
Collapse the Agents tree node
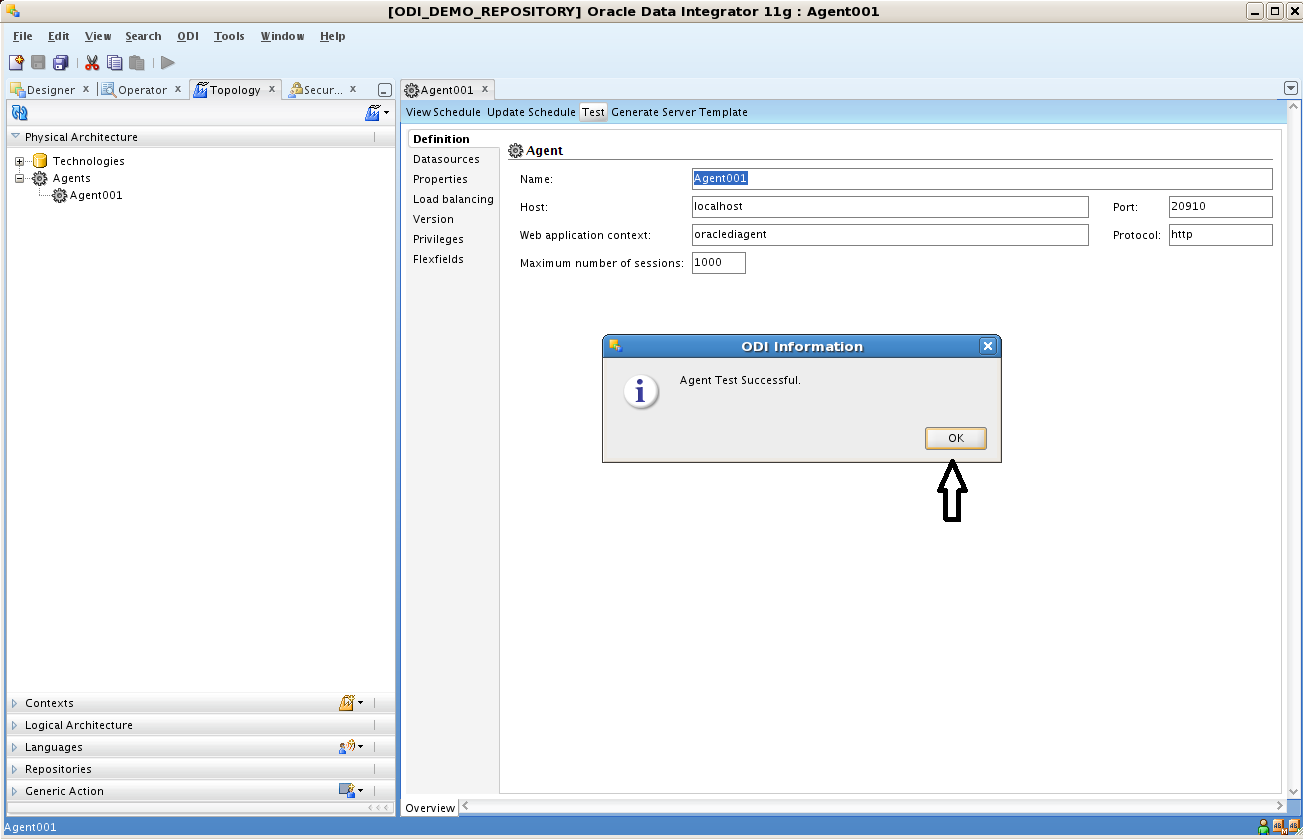pos(21,178)
